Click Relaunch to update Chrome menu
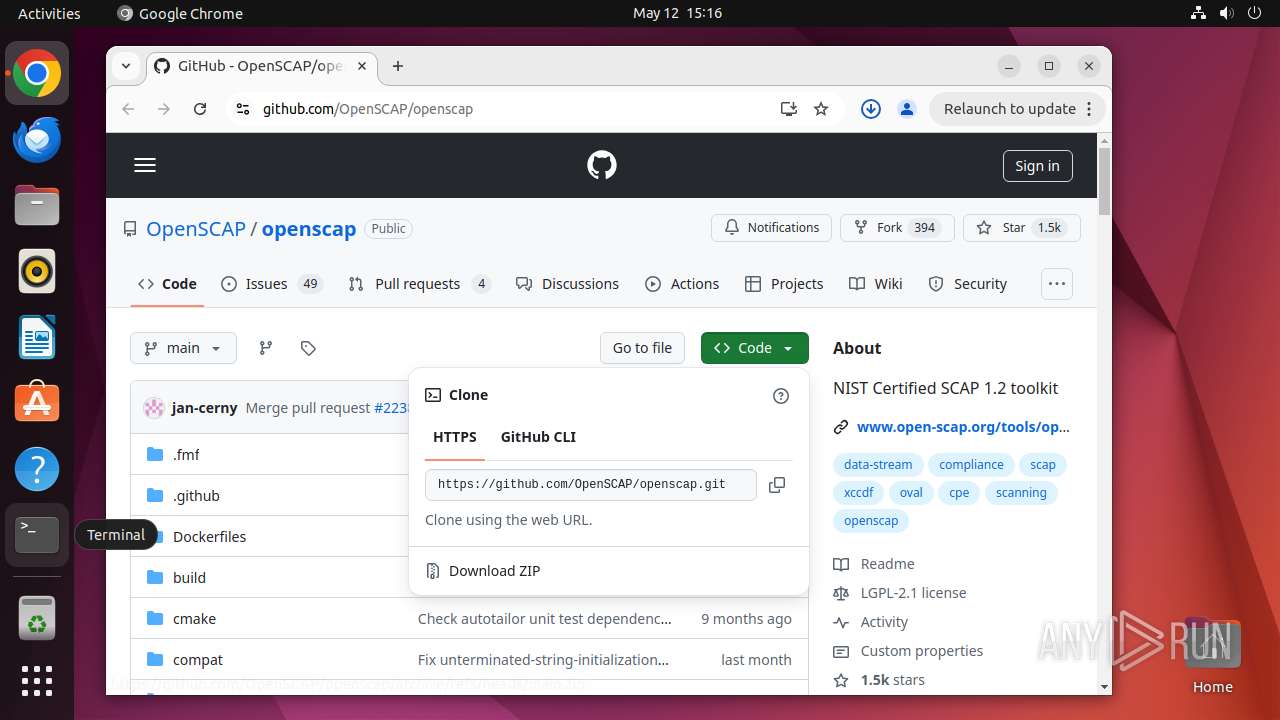This screenshot has width=1280, height=720. click(x=1017, y=109)
